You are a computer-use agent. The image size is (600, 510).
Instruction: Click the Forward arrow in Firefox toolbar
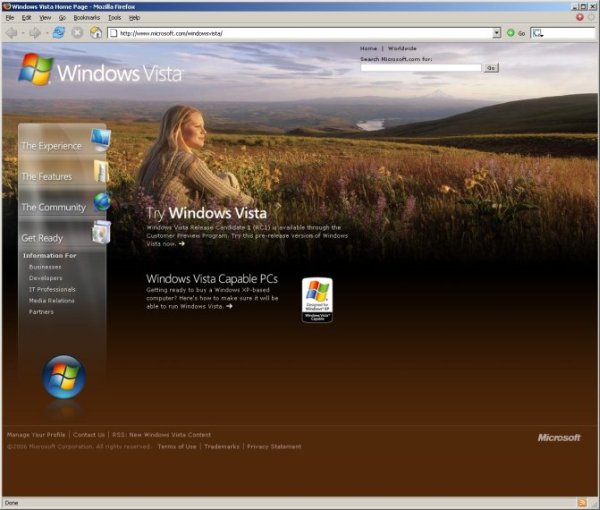35,33
